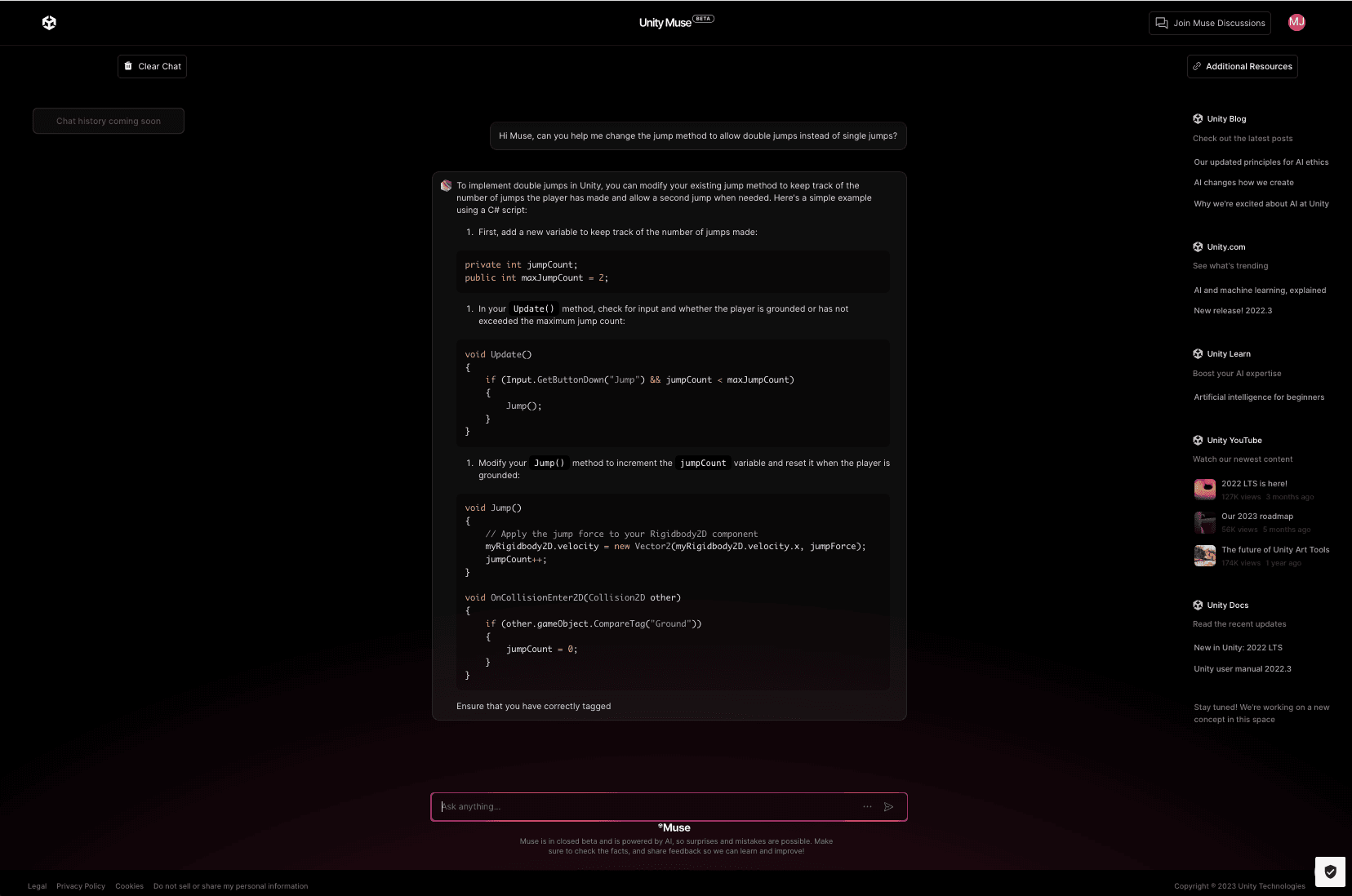Open the Legal footer link
The width and height of the screenshot is (1352, 896).
[x=37, y=886]
